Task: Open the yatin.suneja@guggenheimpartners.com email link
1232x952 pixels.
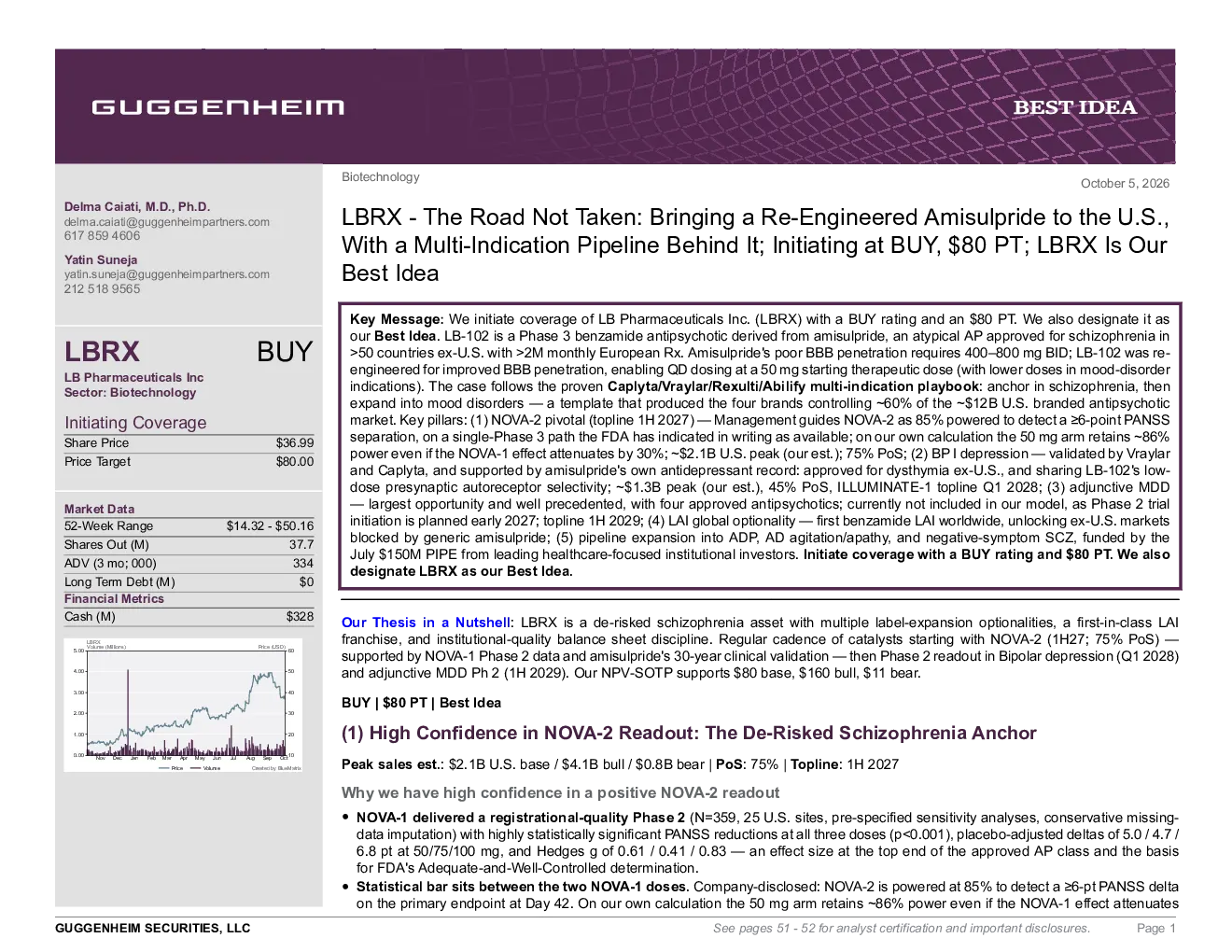Action: click(167, 274)
